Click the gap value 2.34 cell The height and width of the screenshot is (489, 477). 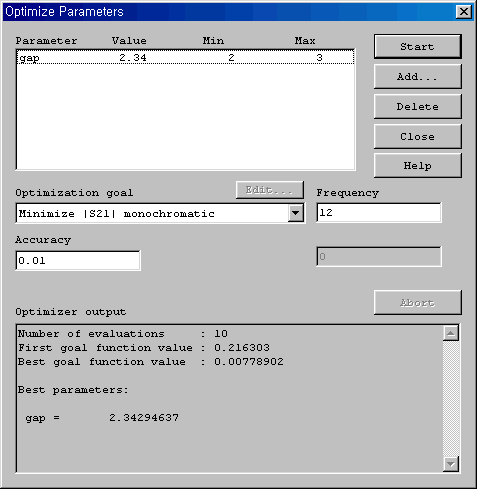(133, 58)
